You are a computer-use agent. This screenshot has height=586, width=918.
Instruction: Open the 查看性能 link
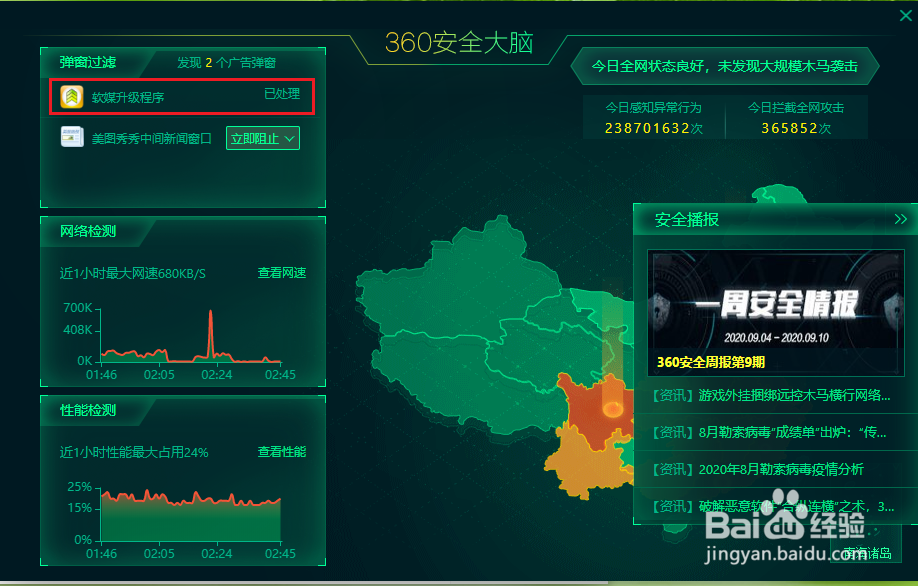tap(281, 452)
